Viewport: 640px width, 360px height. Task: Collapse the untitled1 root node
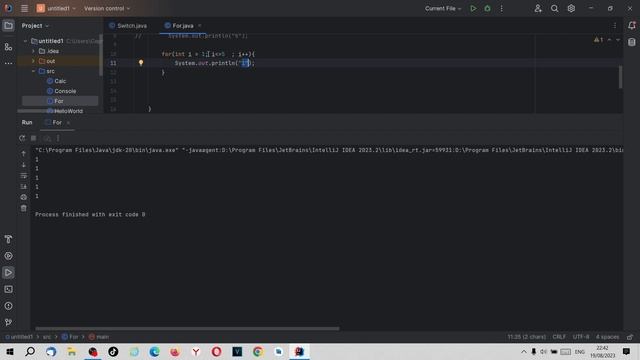pyautogui.click(x=25, y=41)
